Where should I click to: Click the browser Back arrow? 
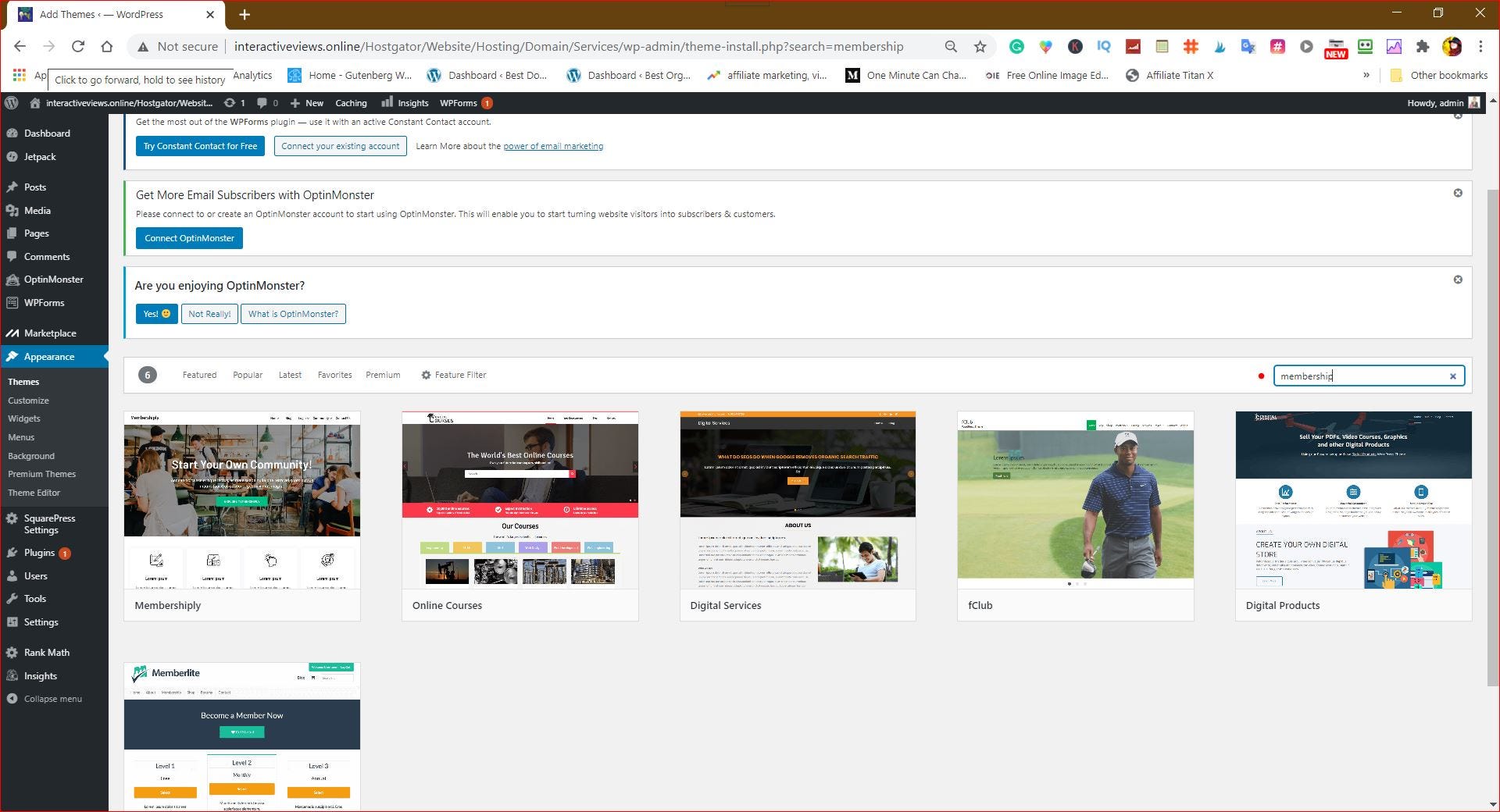tap(20, 47)
